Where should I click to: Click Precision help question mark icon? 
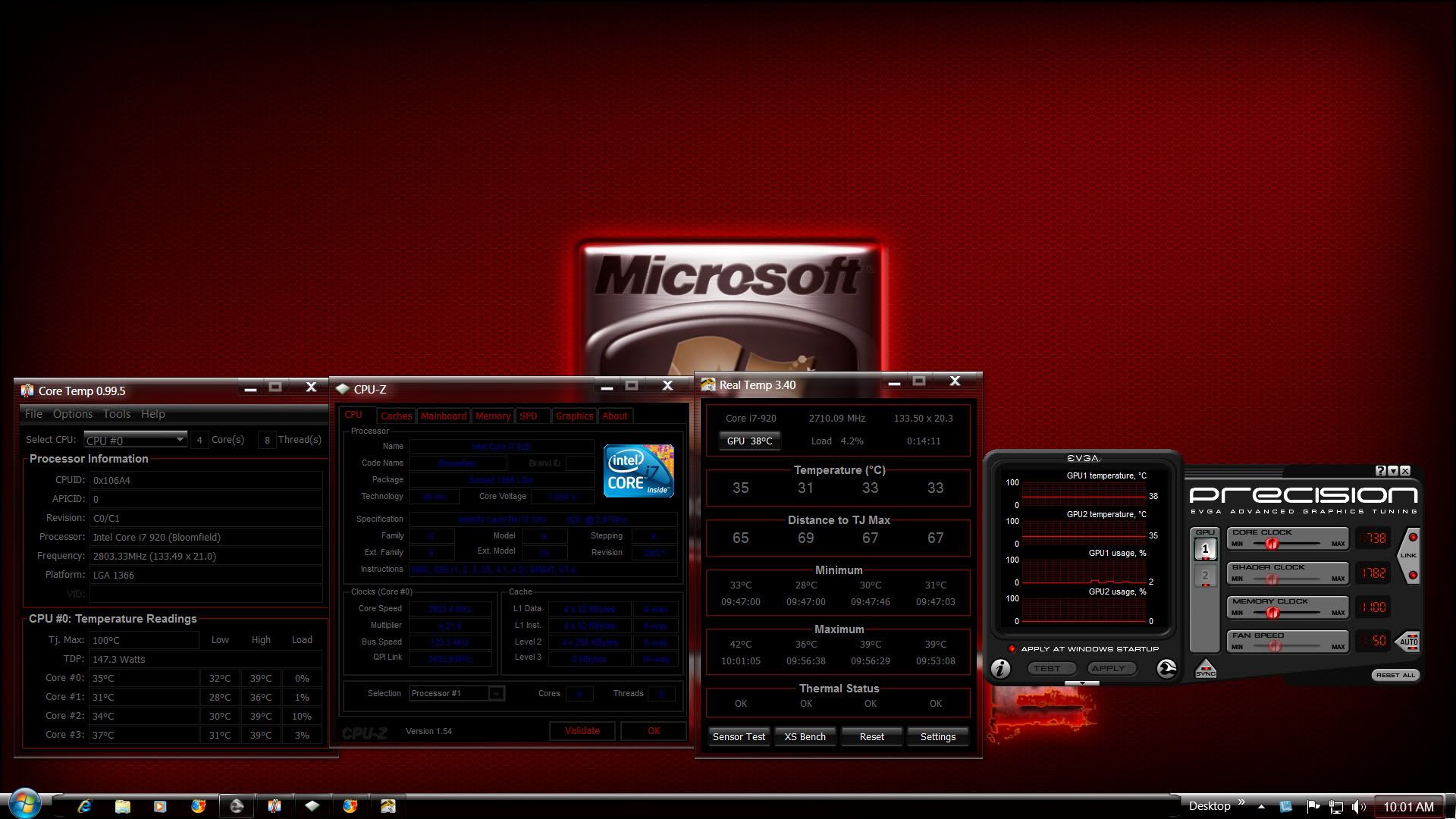(1380, 471)
